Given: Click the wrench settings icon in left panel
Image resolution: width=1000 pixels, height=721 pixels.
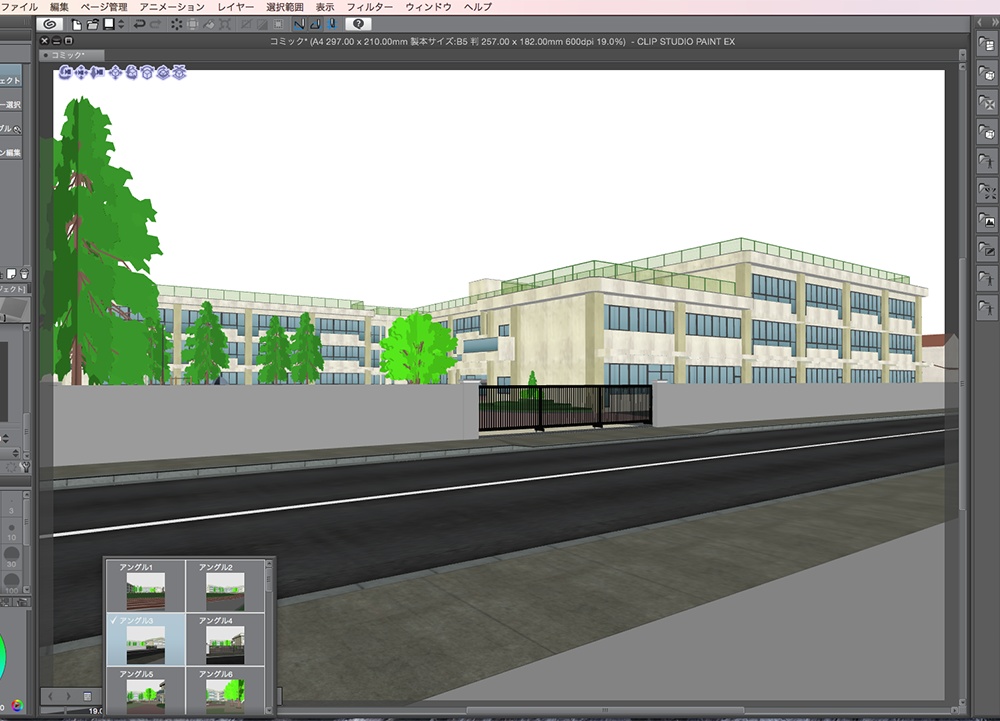Looking at the screenshot, I should point(26,467).
